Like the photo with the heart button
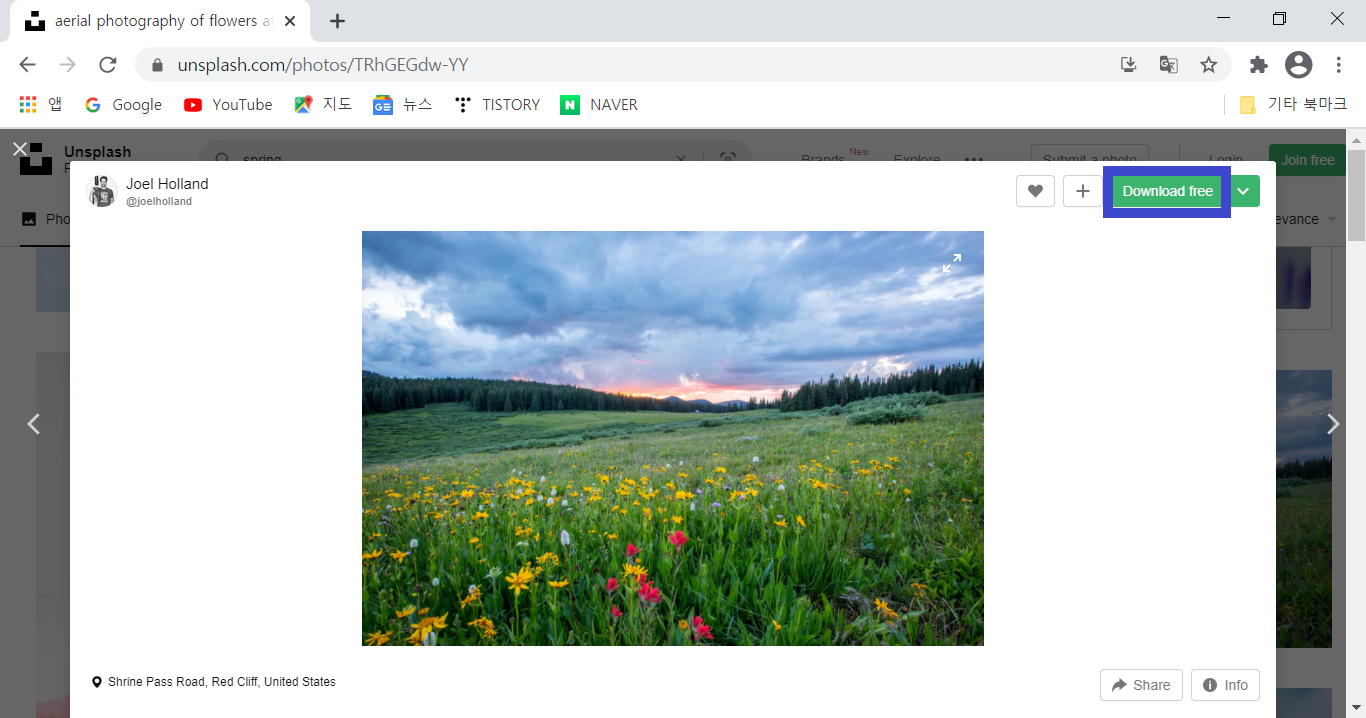1366x718 pixels. pos(1035,191)
